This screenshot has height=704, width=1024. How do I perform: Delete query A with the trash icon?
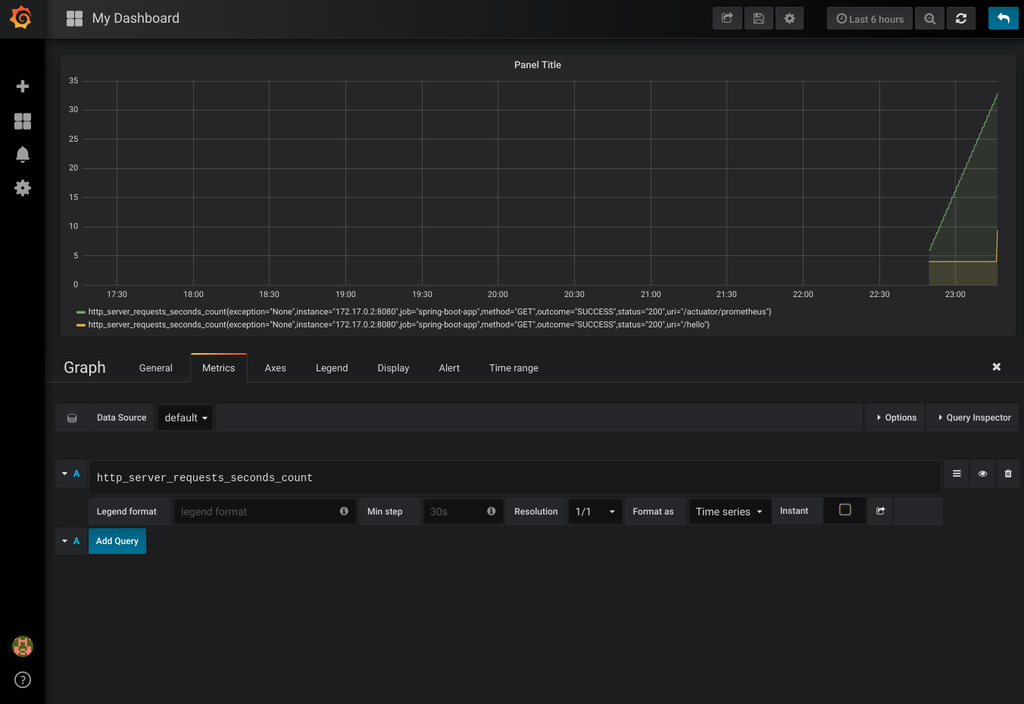click(1008, 474)
